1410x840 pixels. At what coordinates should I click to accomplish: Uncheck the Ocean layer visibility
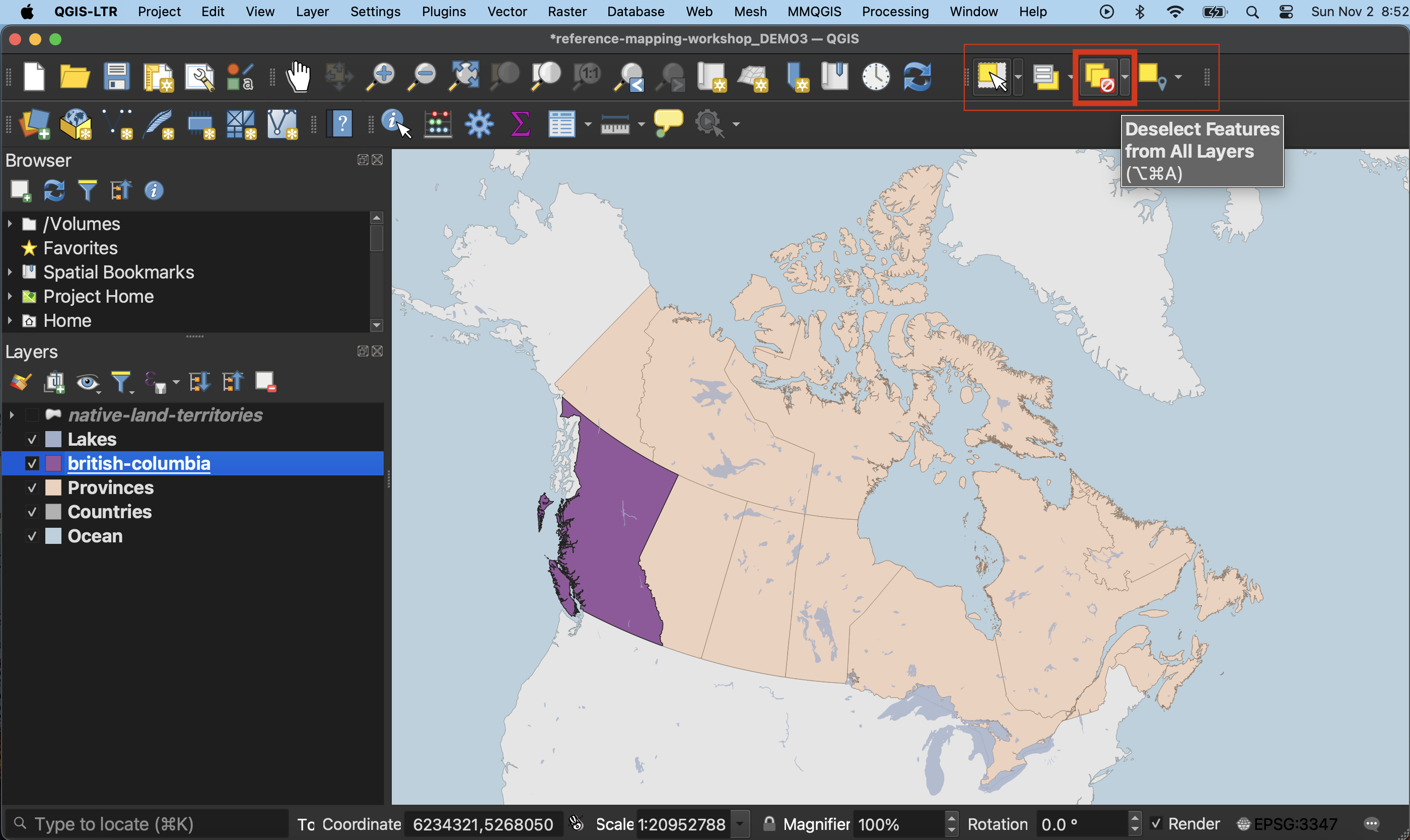click(x=32, y=536)
